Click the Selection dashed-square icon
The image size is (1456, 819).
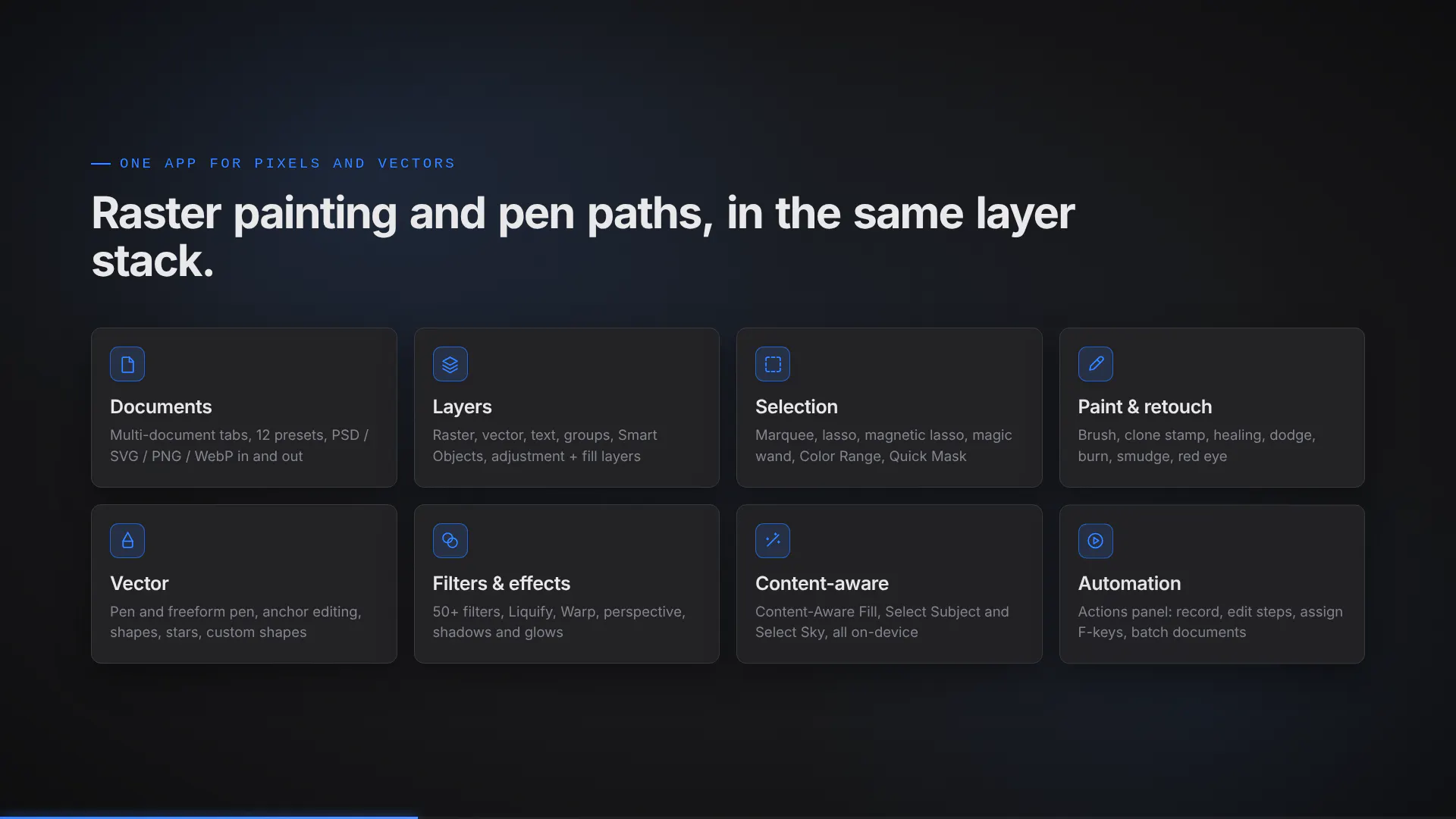773,364
